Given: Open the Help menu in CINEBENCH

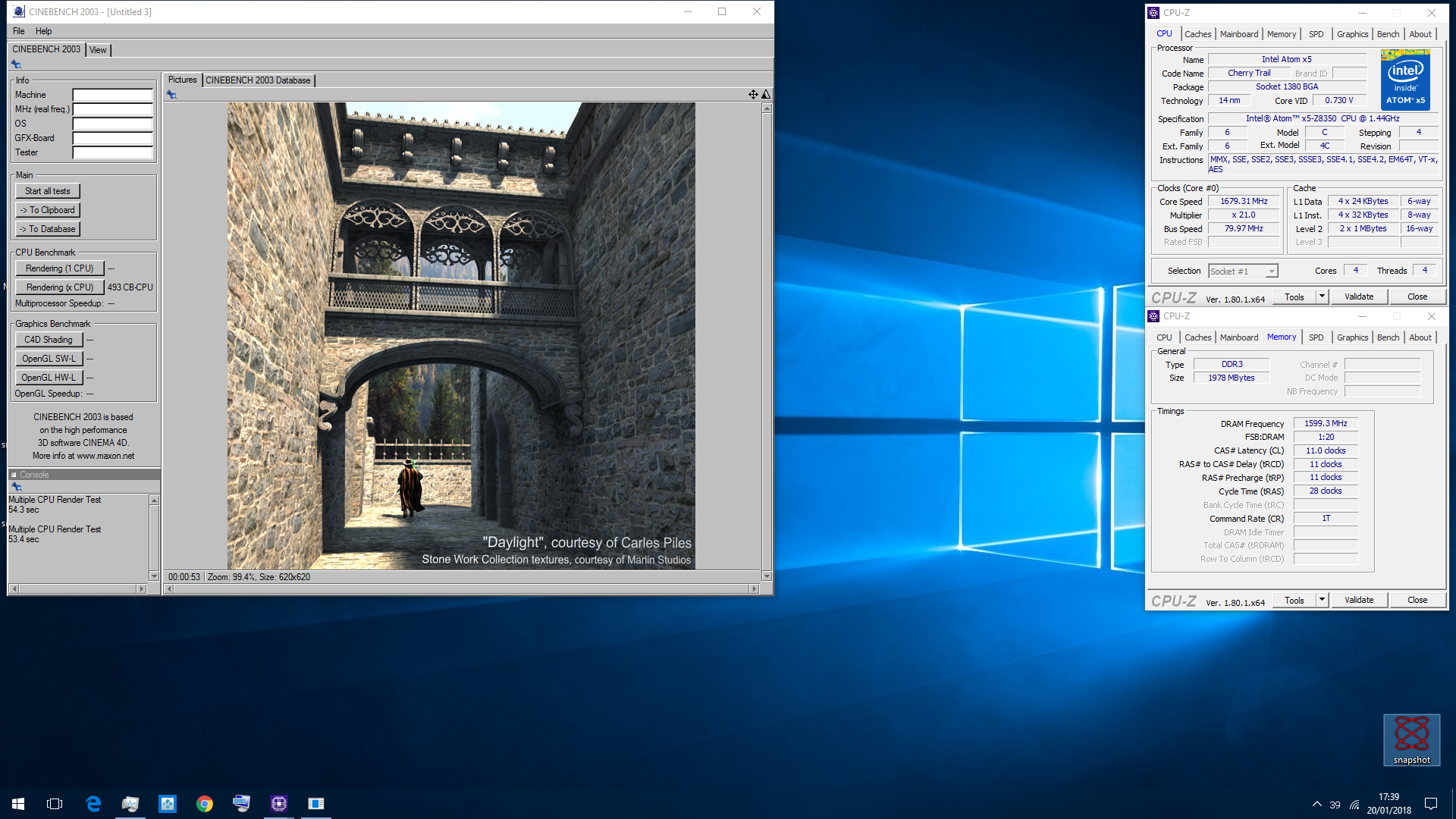Looking at the screenshot, I should click(44, 31).
